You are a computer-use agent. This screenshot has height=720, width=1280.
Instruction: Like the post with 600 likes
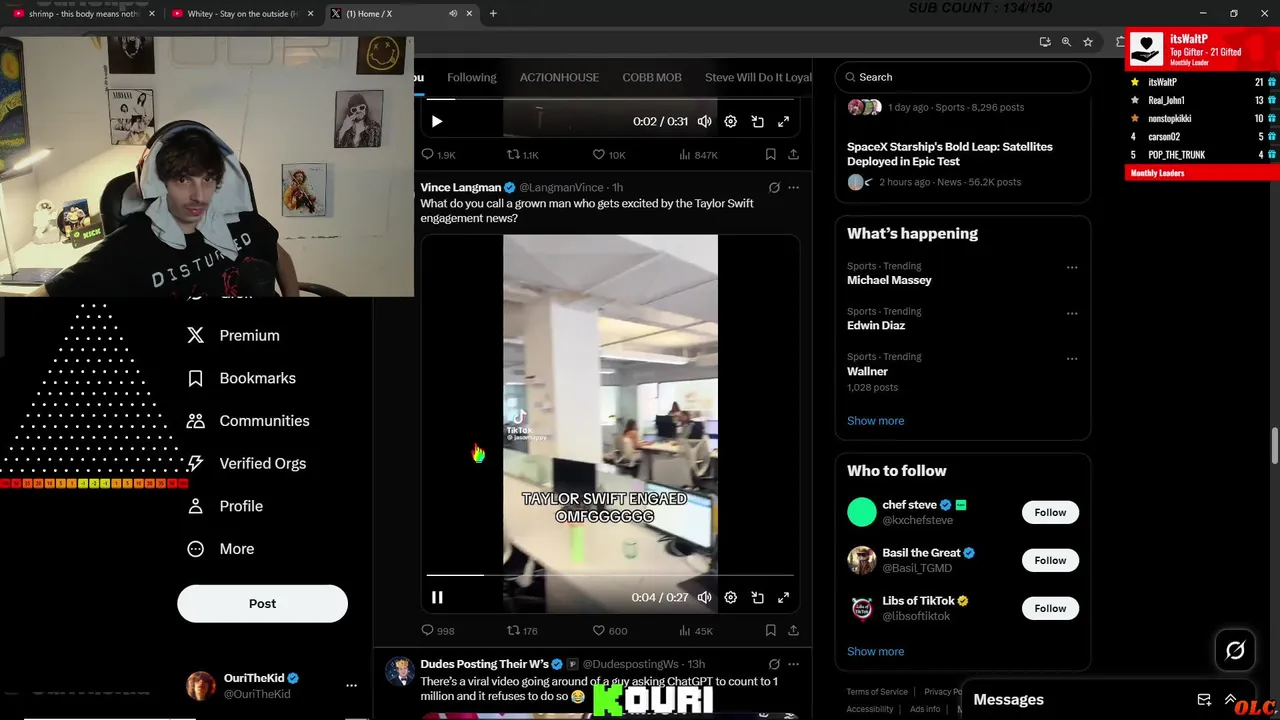coord(609,631)
